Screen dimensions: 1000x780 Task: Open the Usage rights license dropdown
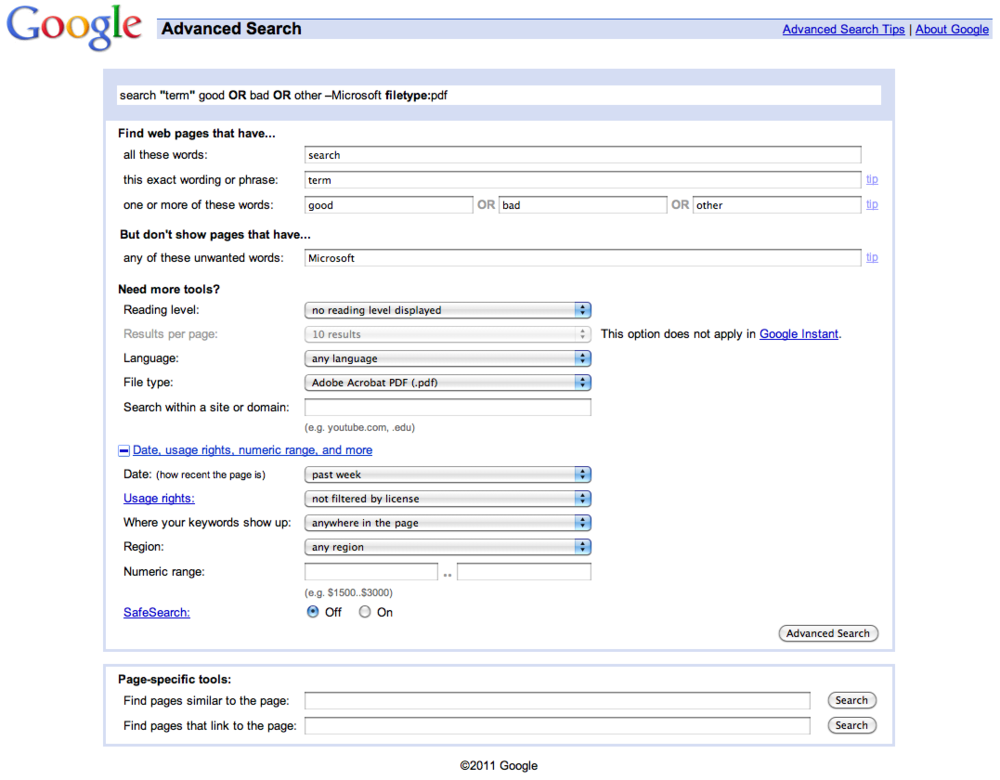tap(447, 498)
